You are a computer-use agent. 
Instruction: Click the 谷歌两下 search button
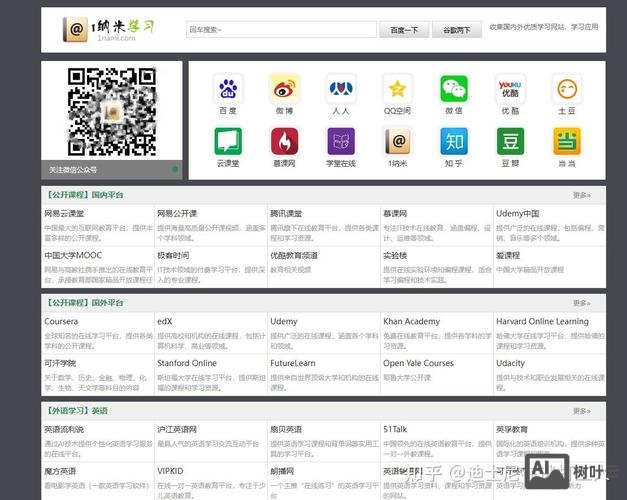click(457, 30)
